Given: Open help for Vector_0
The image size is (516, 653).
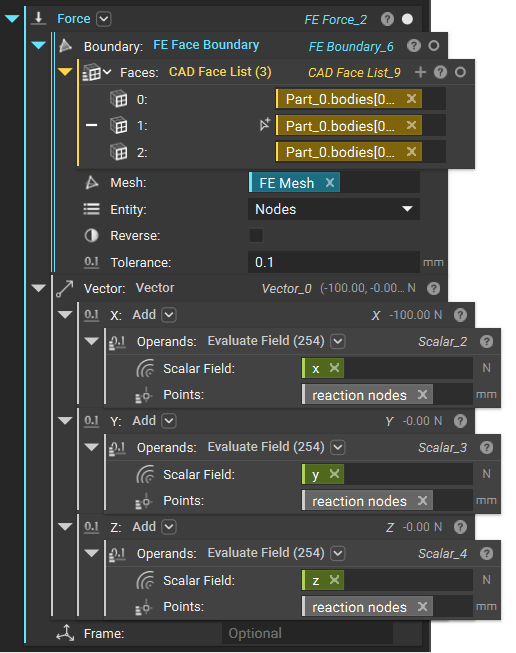Looking at the screenshot, I should [434, 289].
